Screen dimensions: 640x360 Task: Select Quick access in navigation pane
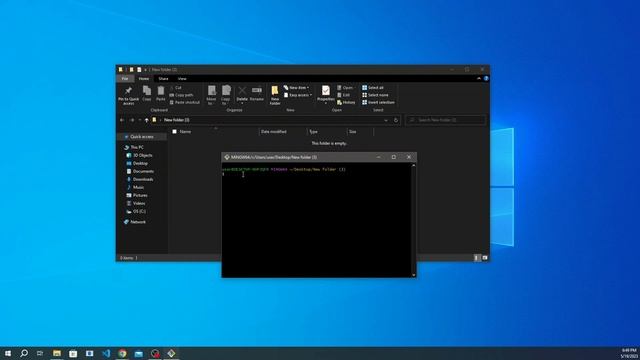142,137
